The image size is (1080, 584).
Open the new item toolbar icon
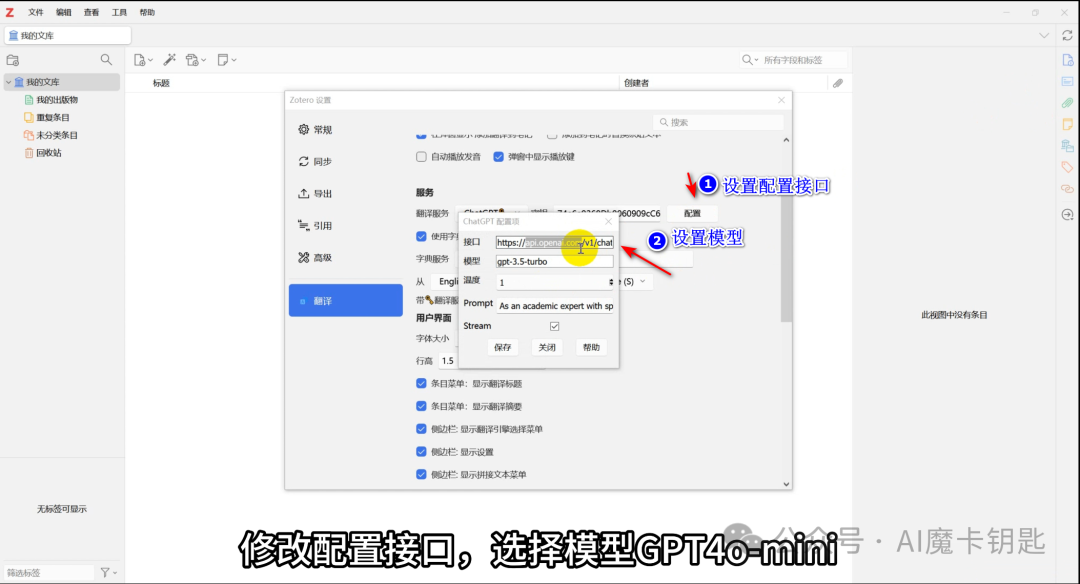point(140,60)
